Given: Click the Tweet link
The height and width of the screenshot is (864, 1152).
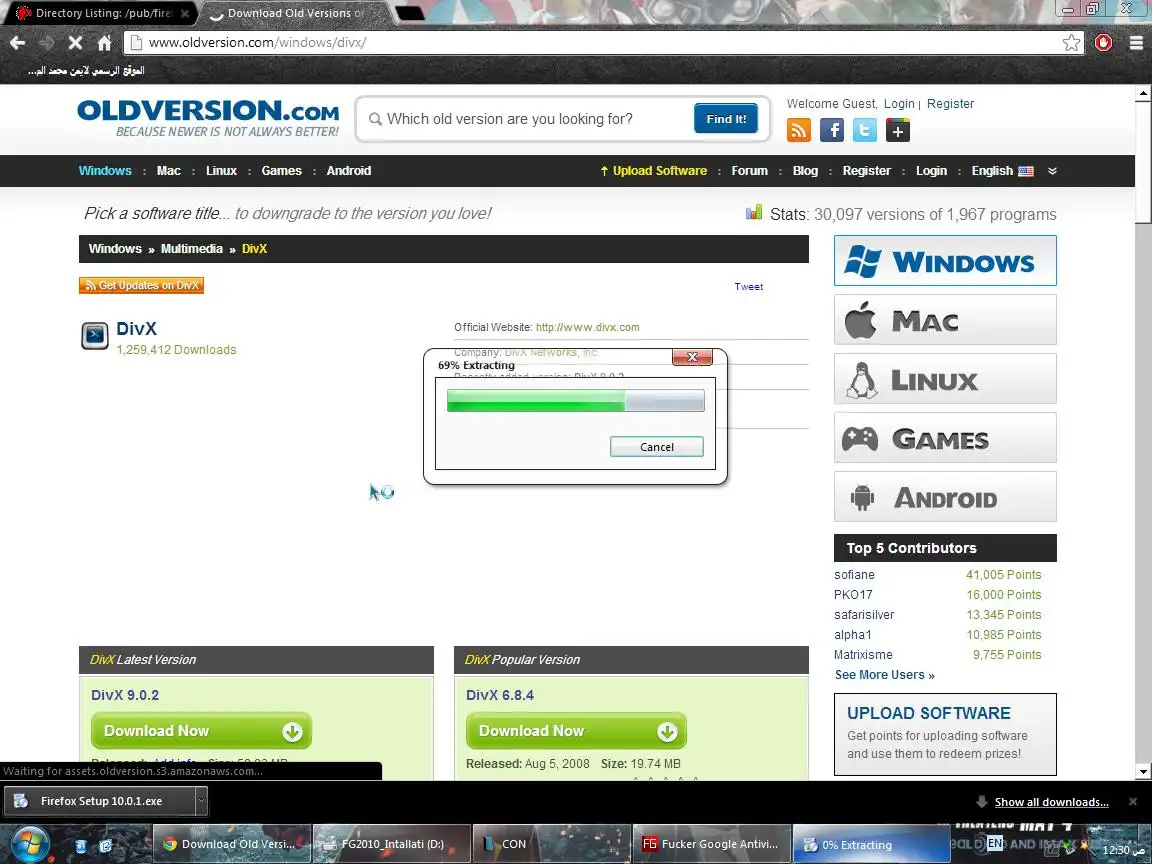Looking at the screenshot, I should click(x=749, y=287).
